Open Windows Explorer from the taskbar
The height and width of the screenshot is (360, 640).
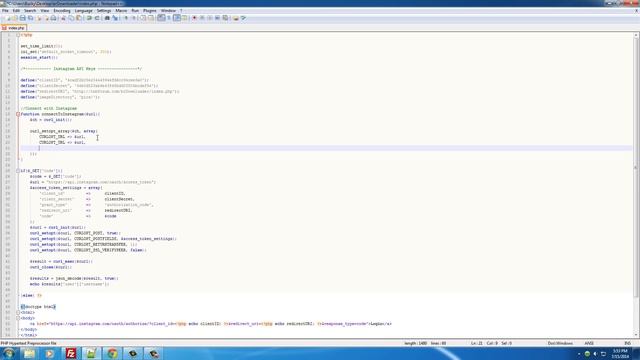pyautogui.click(x=29, y=353)
